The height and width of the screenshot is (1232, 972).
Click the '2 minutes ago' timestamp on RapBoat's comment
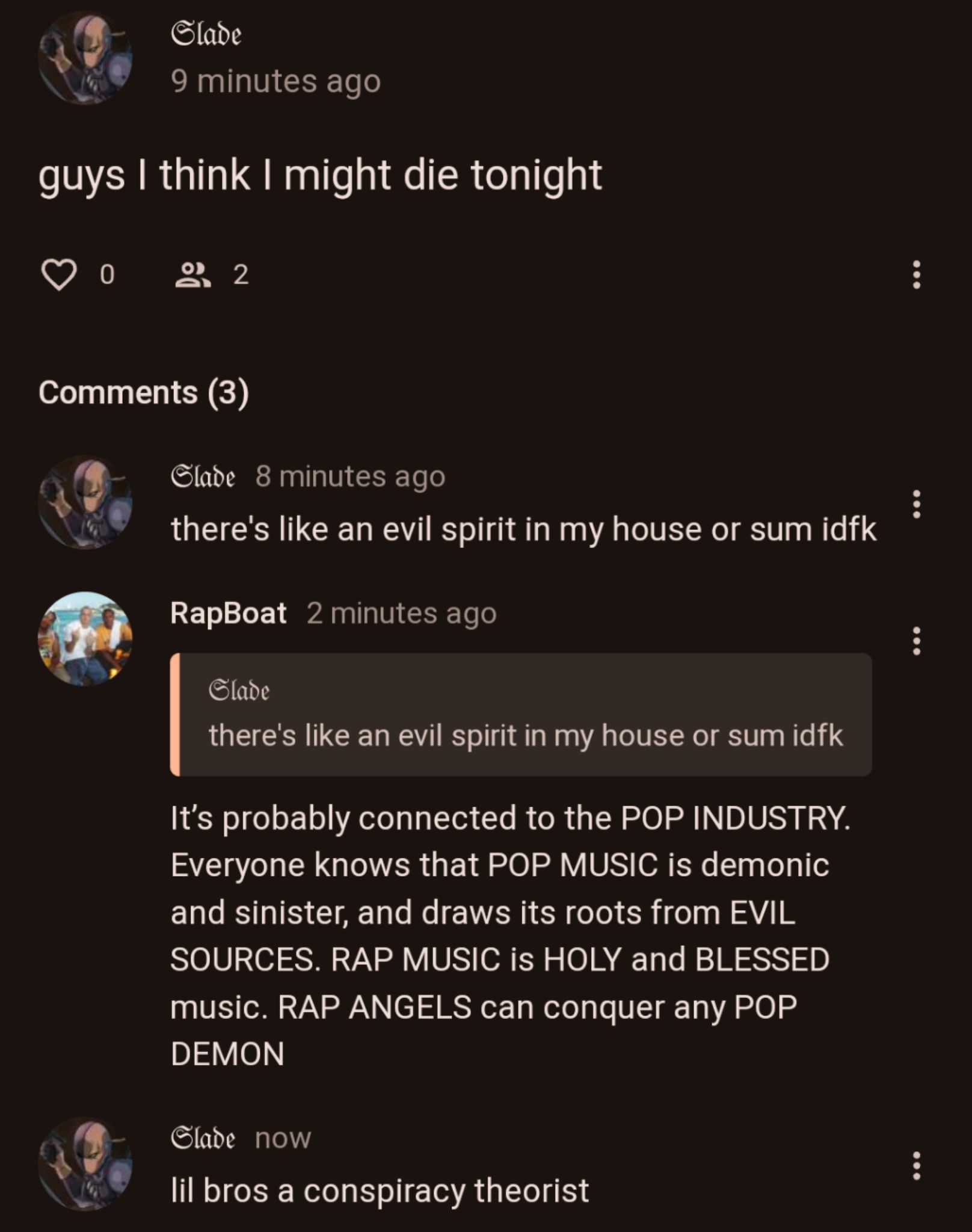[x=402, y=614]
